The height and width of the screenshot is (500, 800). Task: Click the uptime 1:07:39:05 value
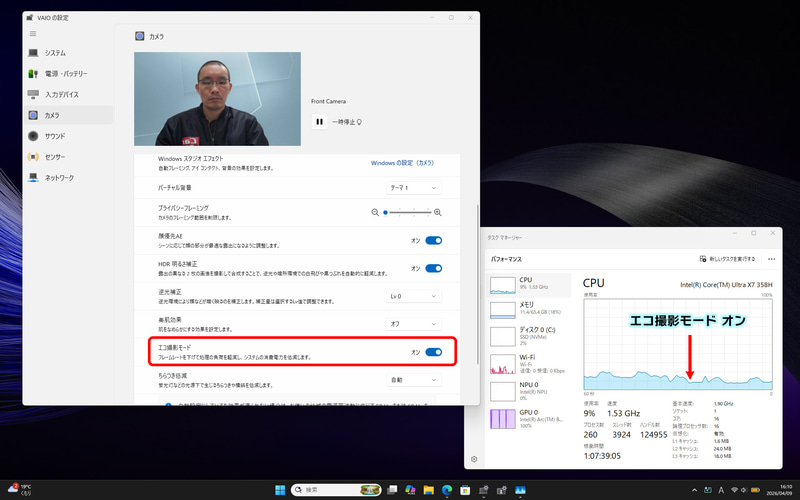tap(602, 456)
